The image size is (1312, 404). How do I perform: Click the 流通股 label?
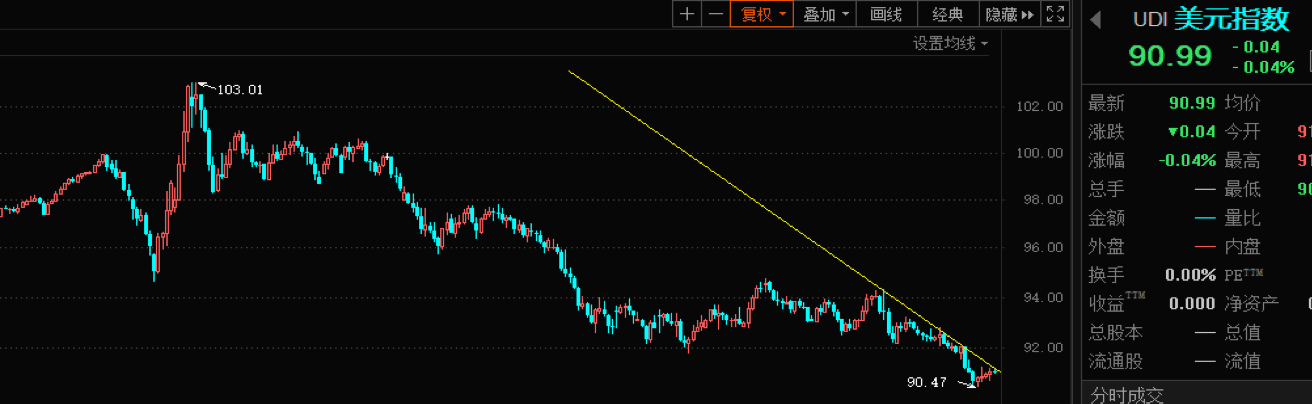coord(1116,361)
